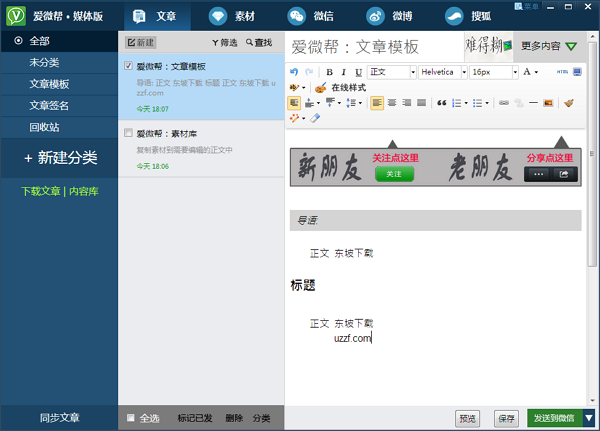Image resolution: width=600 pixels, height=431 pixels.
Task: Switch to the 微信 tab
Action: pyautogui.click(x=311, y=16)
